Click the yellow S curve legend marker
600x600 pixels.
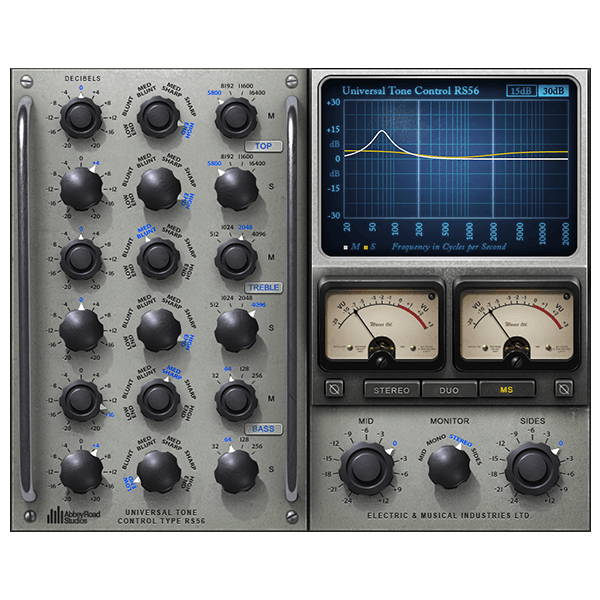(366, 248)
